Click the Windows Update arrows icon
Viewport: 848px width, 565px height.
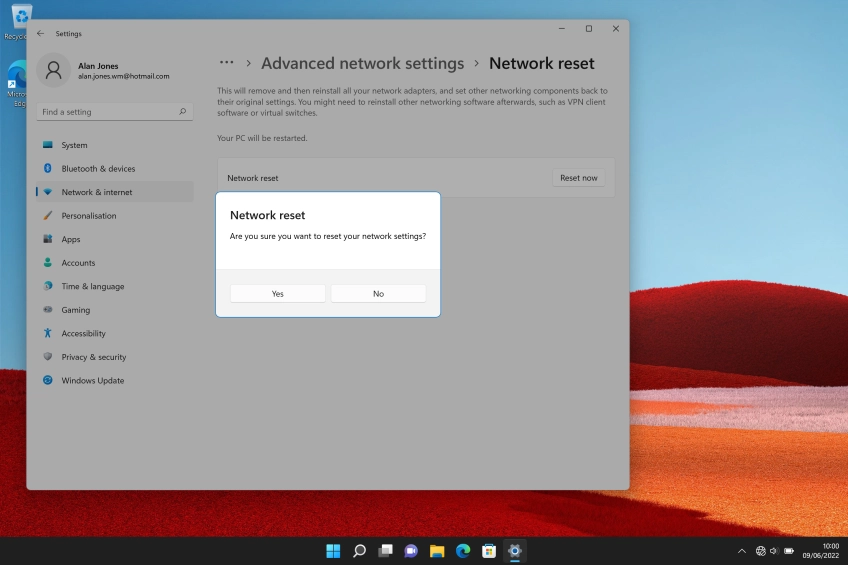(48, 380)
